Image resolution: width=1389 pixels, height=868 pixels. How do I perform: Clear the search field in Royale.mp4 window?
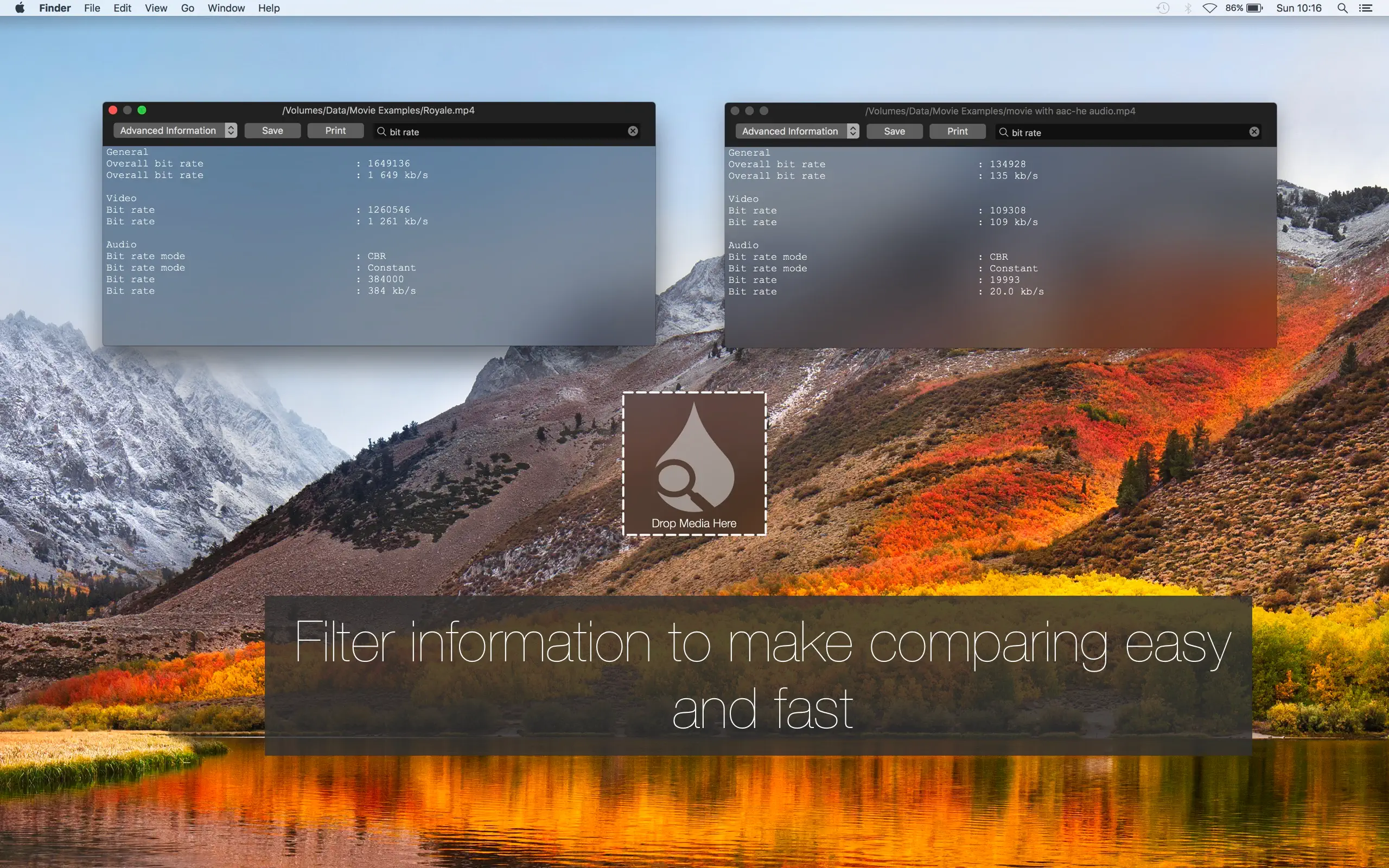(x=633, y=131)
